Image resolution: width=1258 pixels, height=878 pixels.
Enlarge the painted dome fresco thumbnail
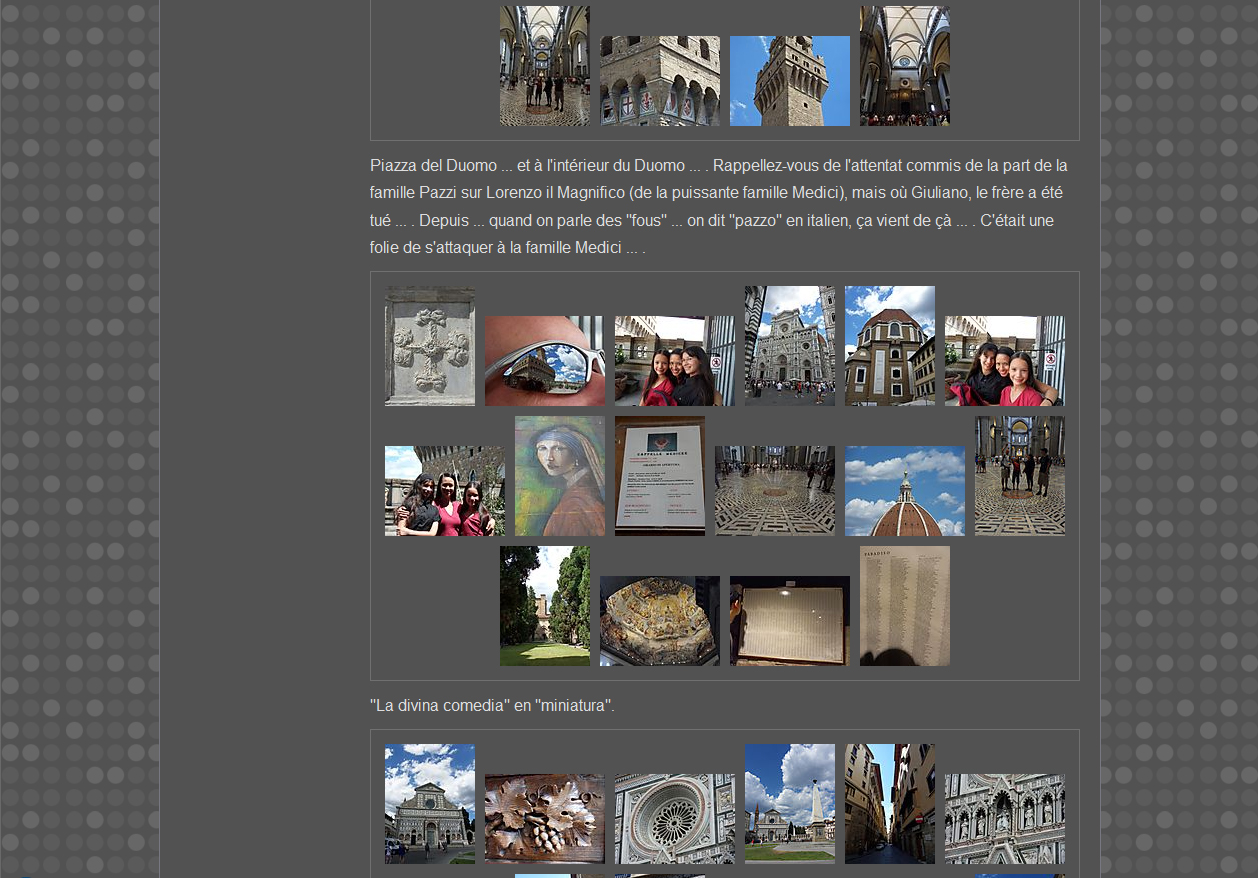pyautogui.click(x=659, y=621)
